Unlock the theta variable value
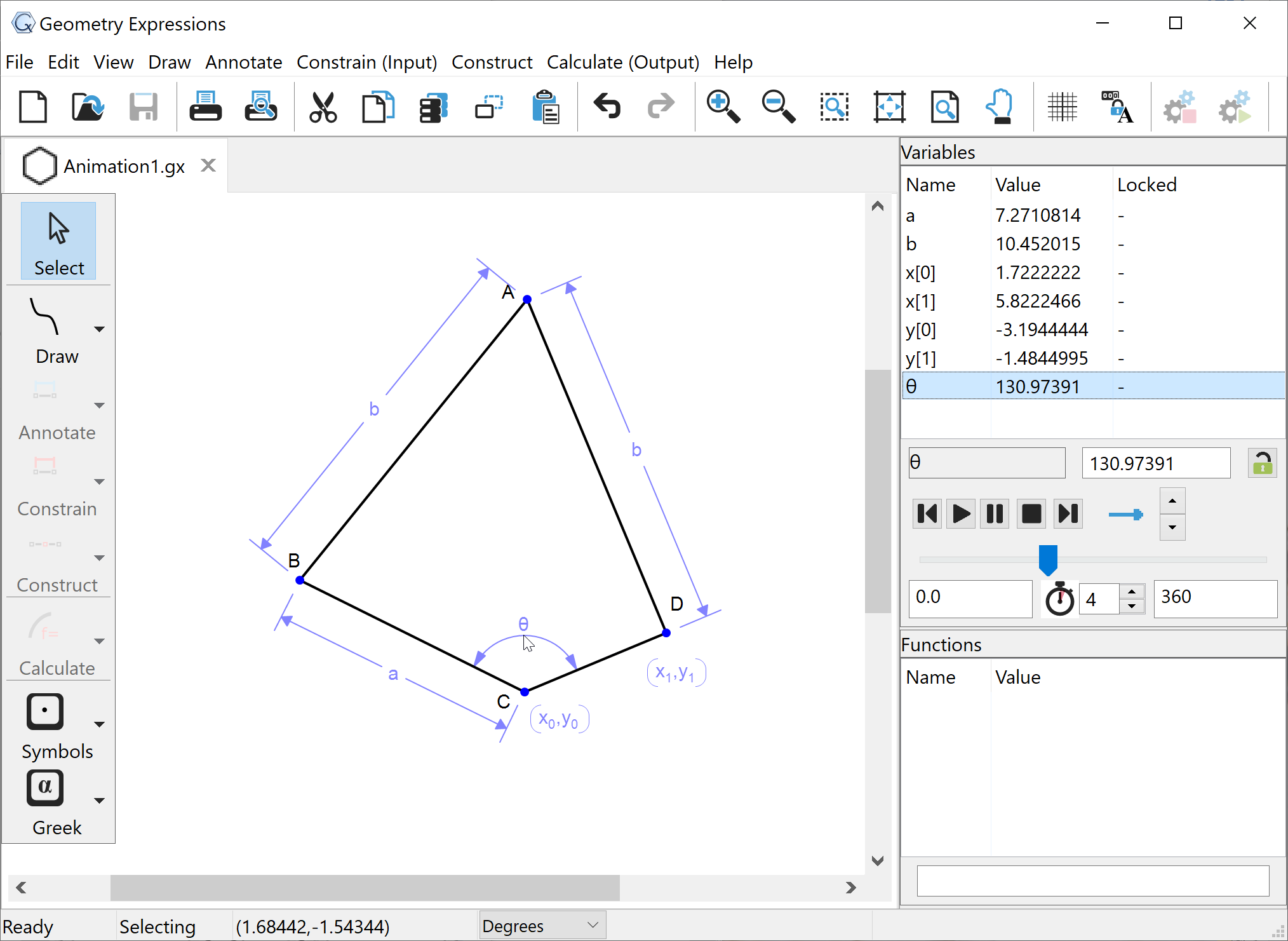 (1261, 463)
